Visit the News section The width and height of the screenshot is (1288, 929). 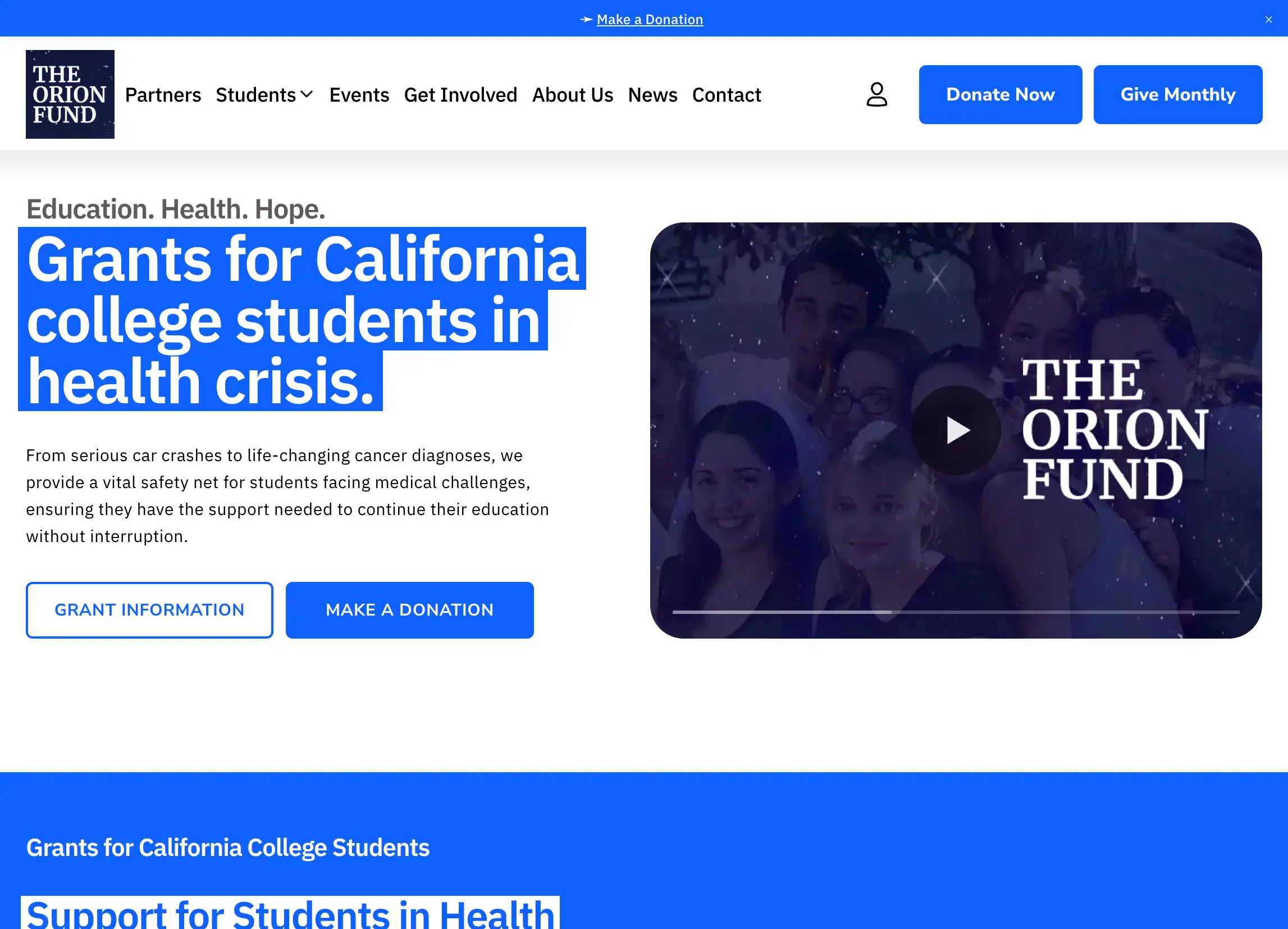point(652,95)
